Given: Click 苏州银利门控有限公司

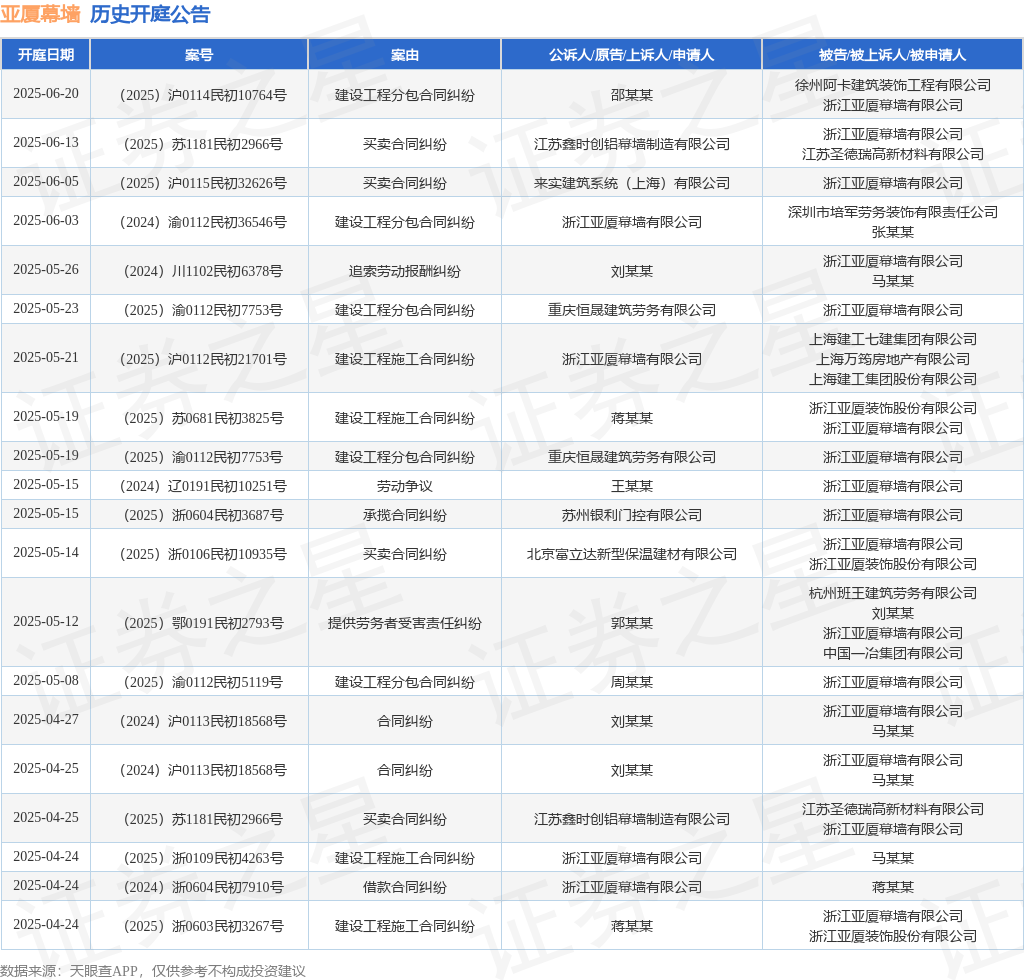Looking at the screenshot, I should (x=632, y=515).
